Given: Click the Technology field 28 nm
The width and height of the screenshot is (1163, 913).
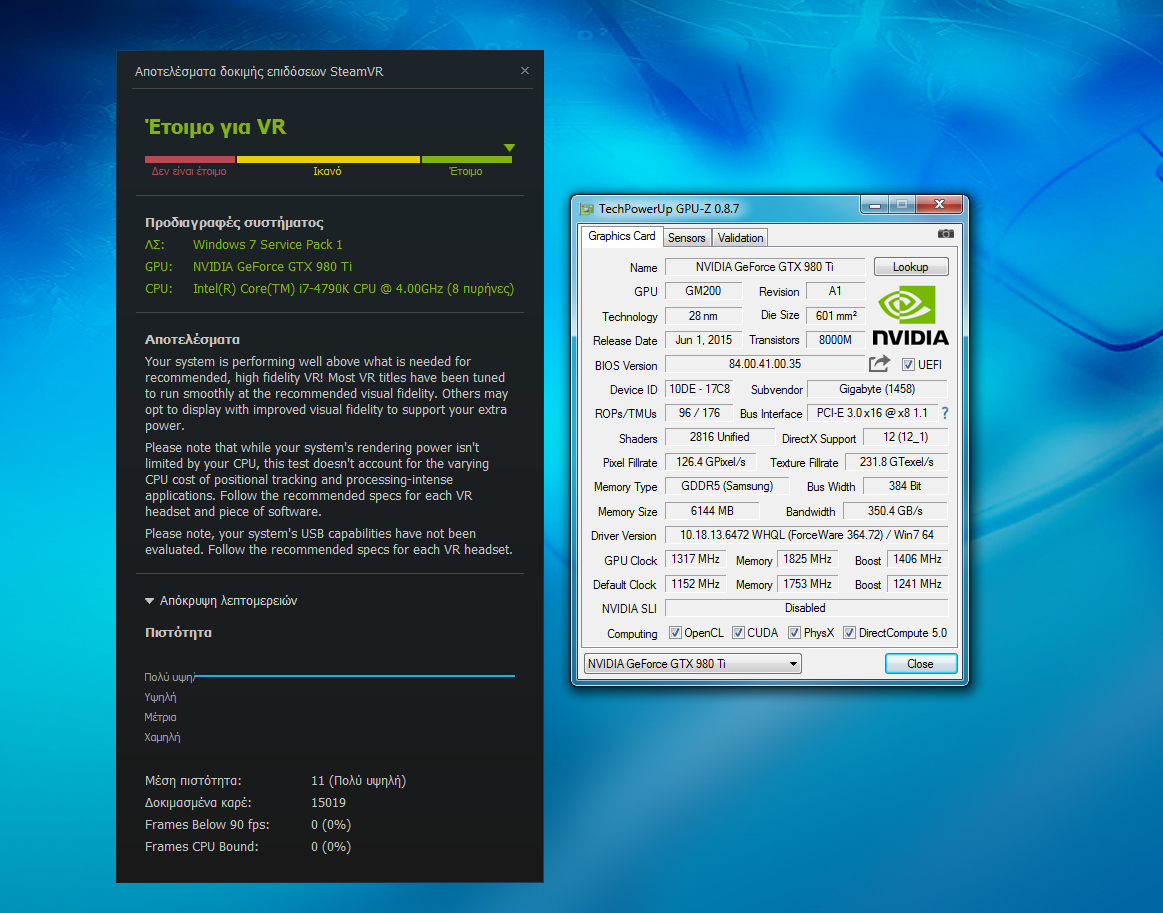Looking at the screenshot, I should (x=703, y=316).
